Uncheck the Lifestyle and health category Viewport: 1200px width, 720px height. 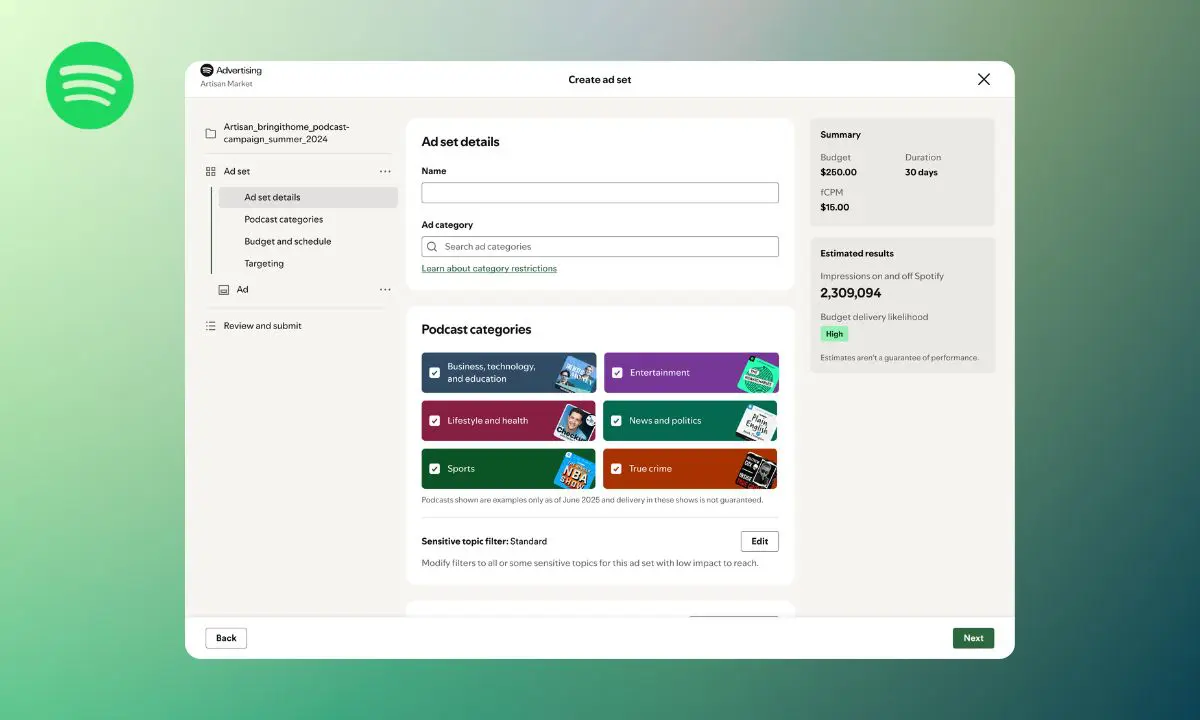(x=434, y=421)
